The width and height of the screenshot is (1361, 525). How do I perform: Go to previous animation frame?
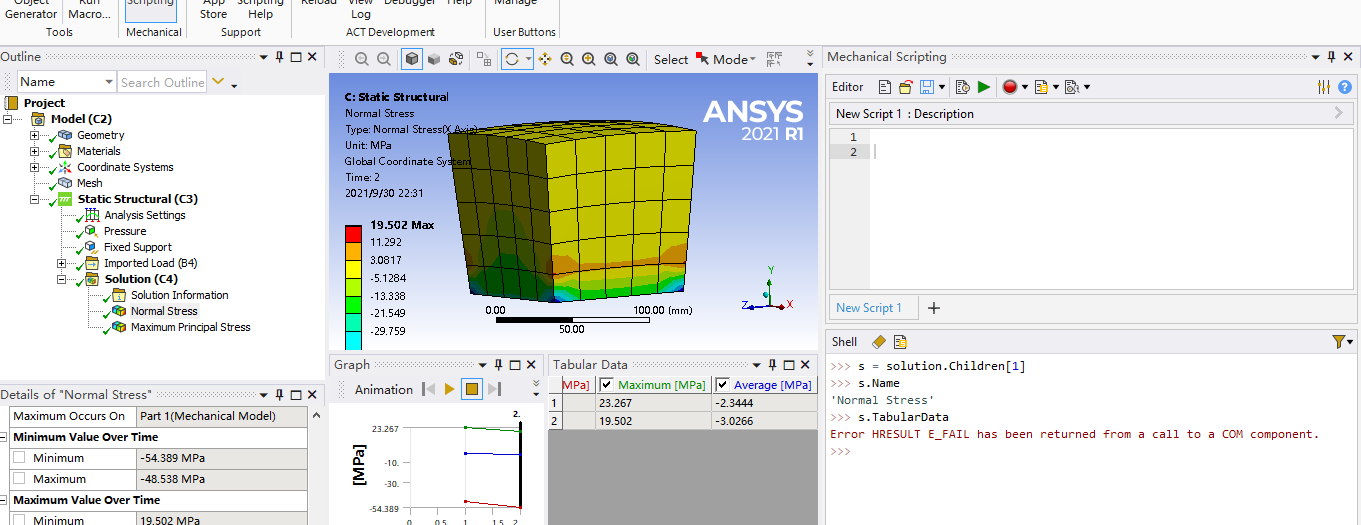(428, 389)
